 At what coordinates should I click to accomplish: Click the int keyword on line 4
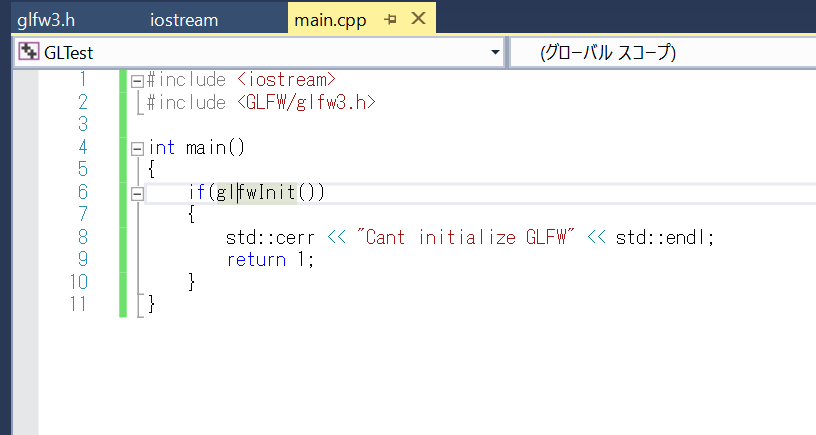[x=162, y=147]
